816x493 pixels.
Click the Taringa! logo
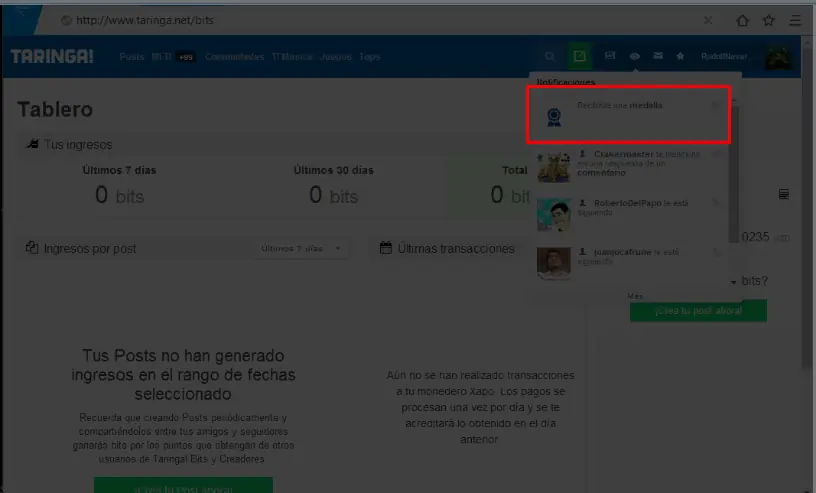(52, 56)
